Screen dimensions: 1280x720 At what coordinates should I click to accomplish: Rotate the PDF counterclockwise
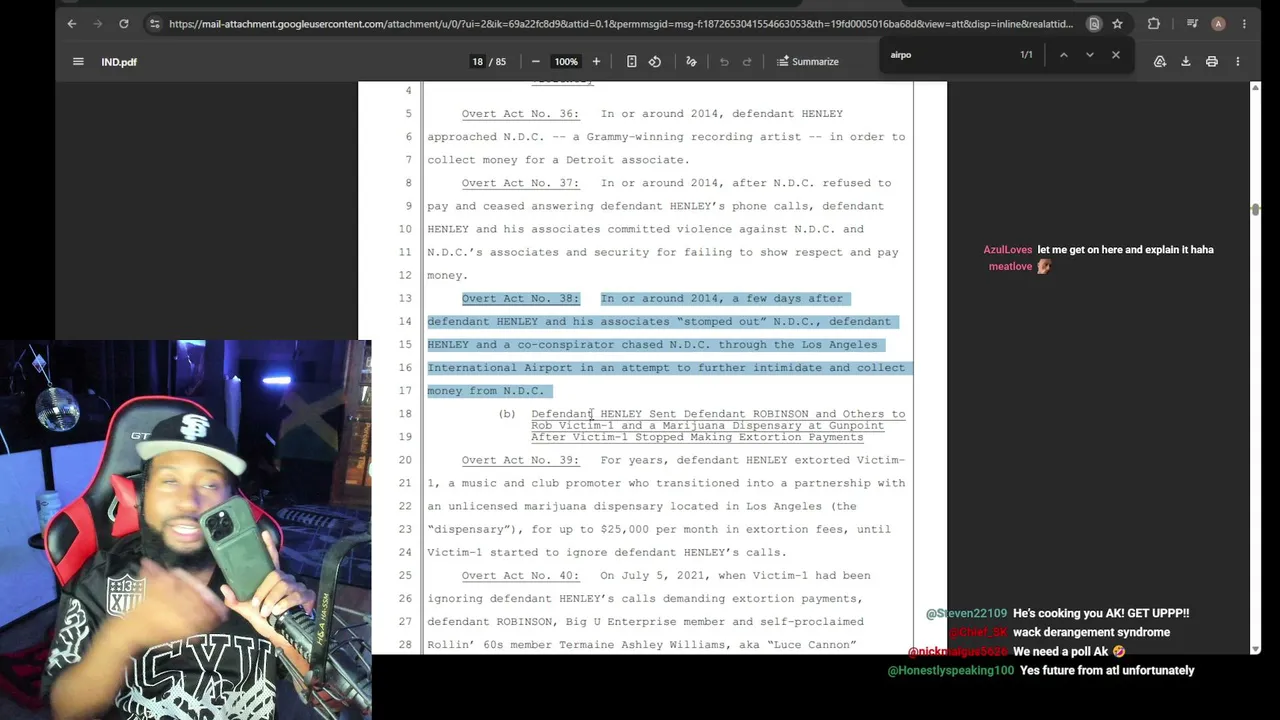pos(655,62)
